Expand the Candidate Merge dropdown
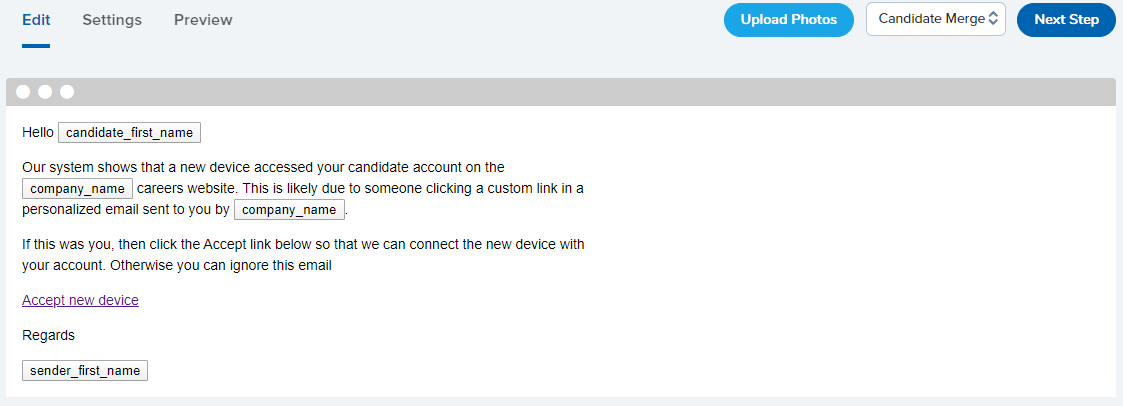1123x406 pixels. (935, 19)
